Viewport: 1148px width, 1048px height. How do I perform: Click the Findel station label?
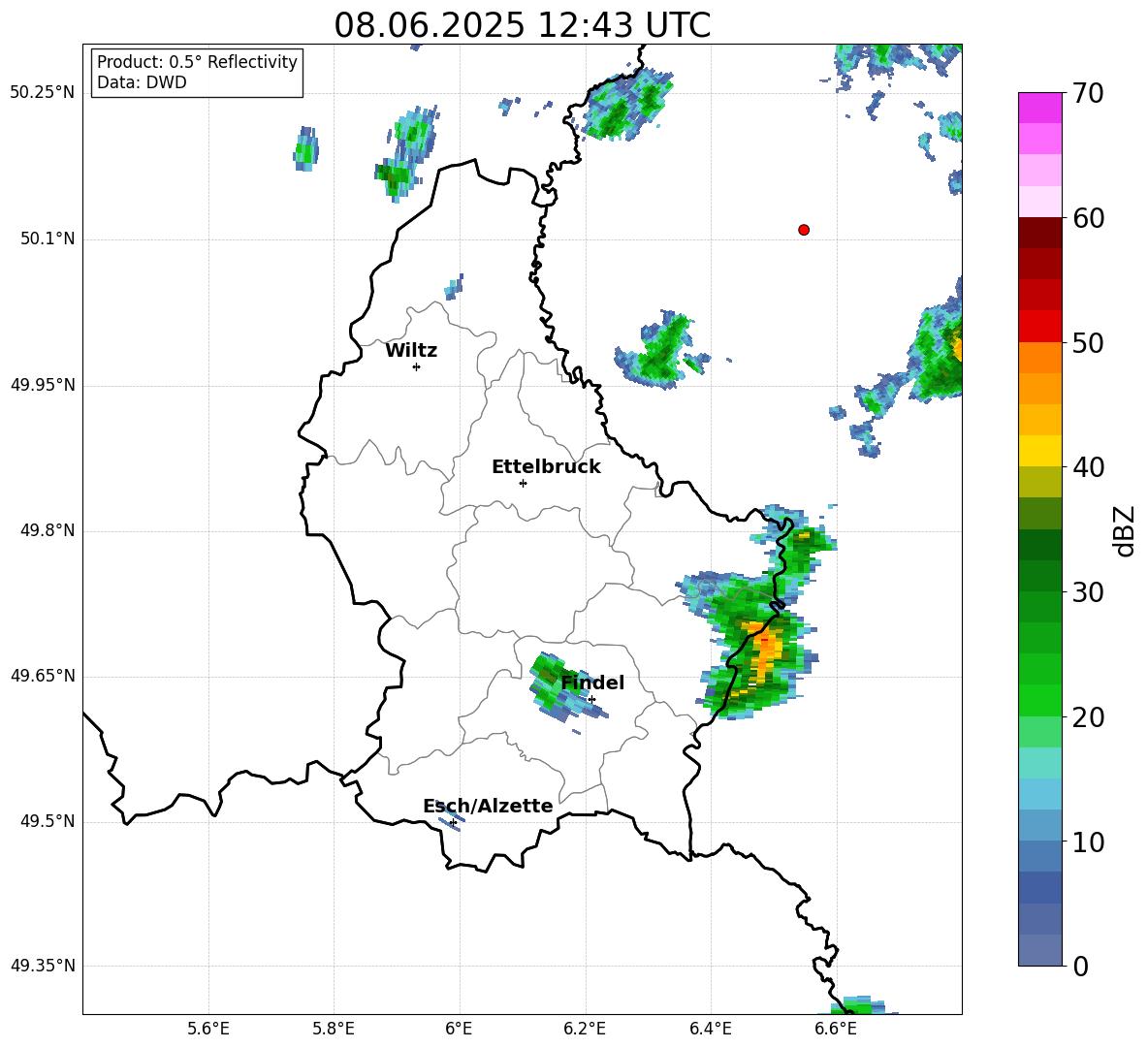pos(592,683)
